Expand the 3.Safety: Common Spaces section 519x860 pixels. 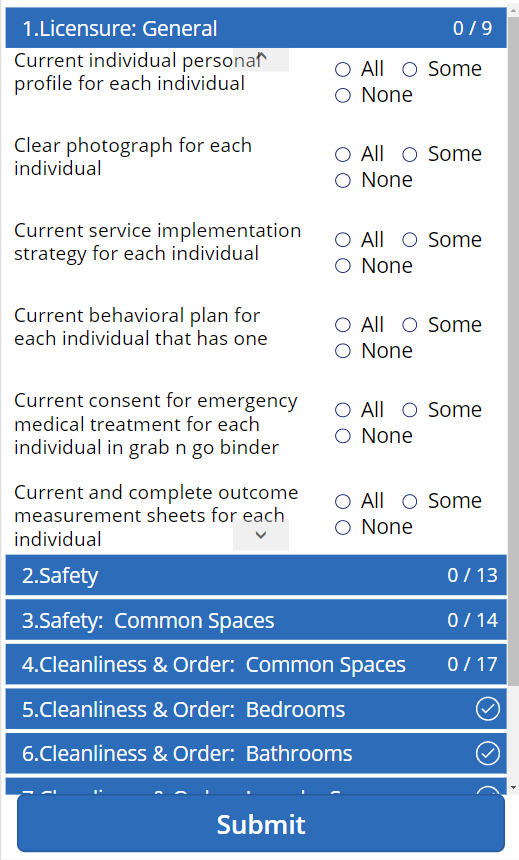coord(256,620)
